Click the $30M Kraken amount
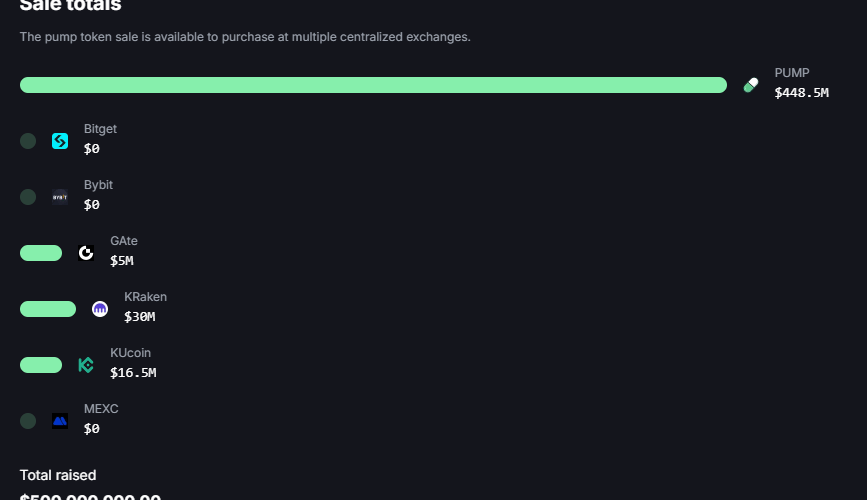The width and height of the screenshot is (867, 500). click(139, 317)
